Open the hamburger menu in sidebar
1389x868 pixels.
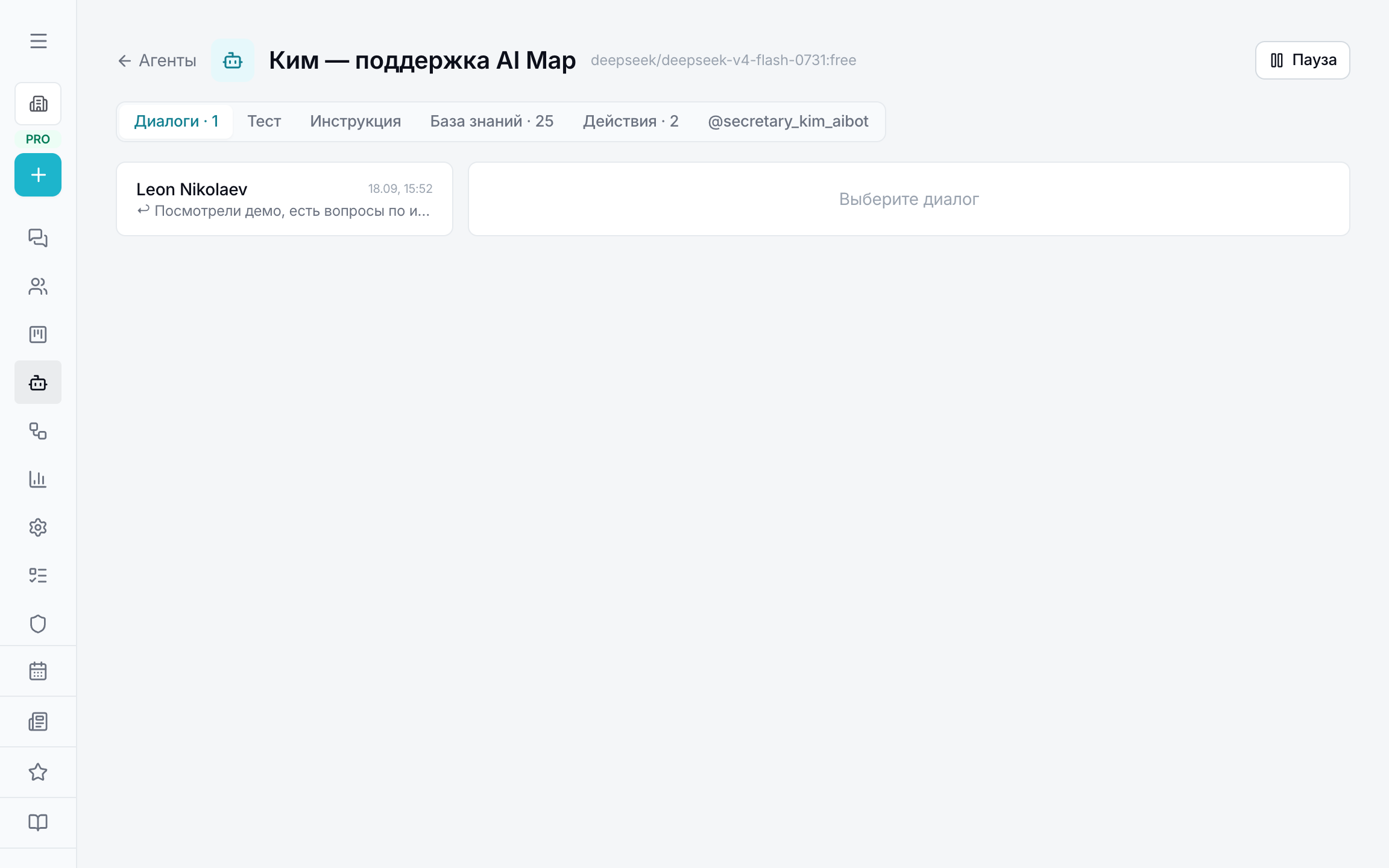38,41
